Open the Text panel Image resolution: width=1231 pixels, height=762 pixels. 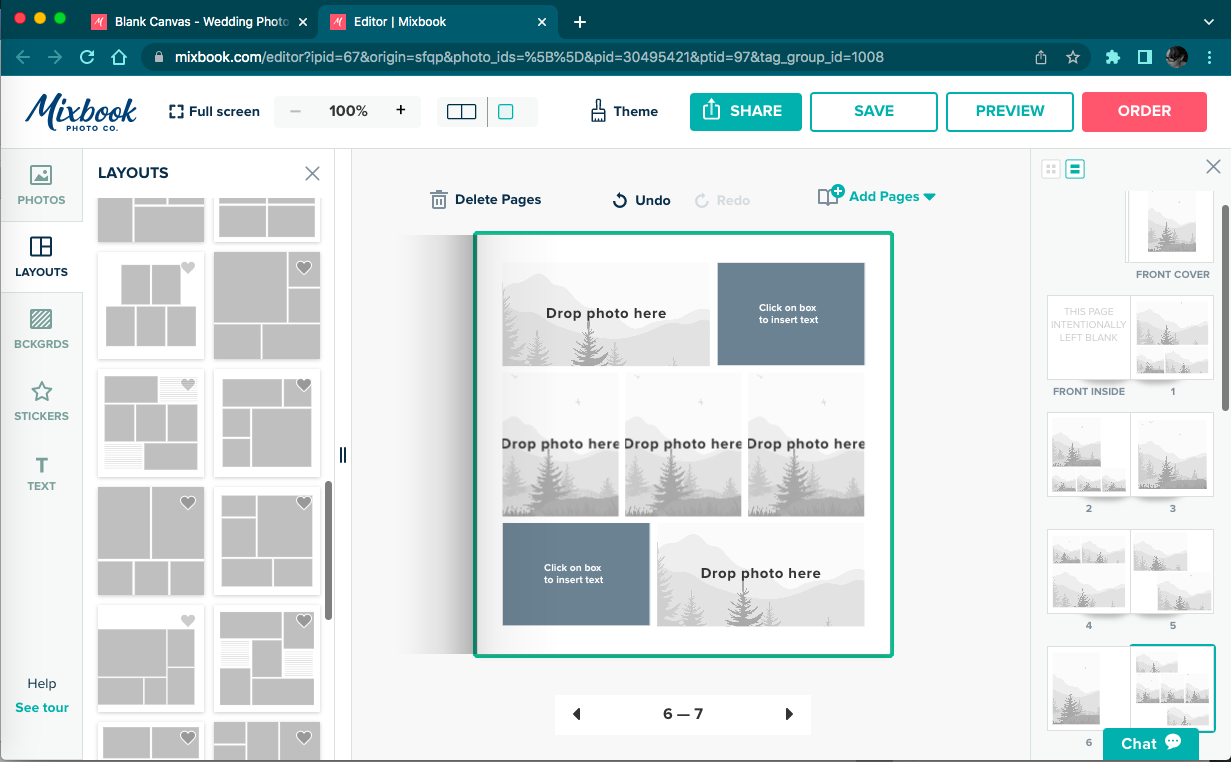tap(41, 473)
